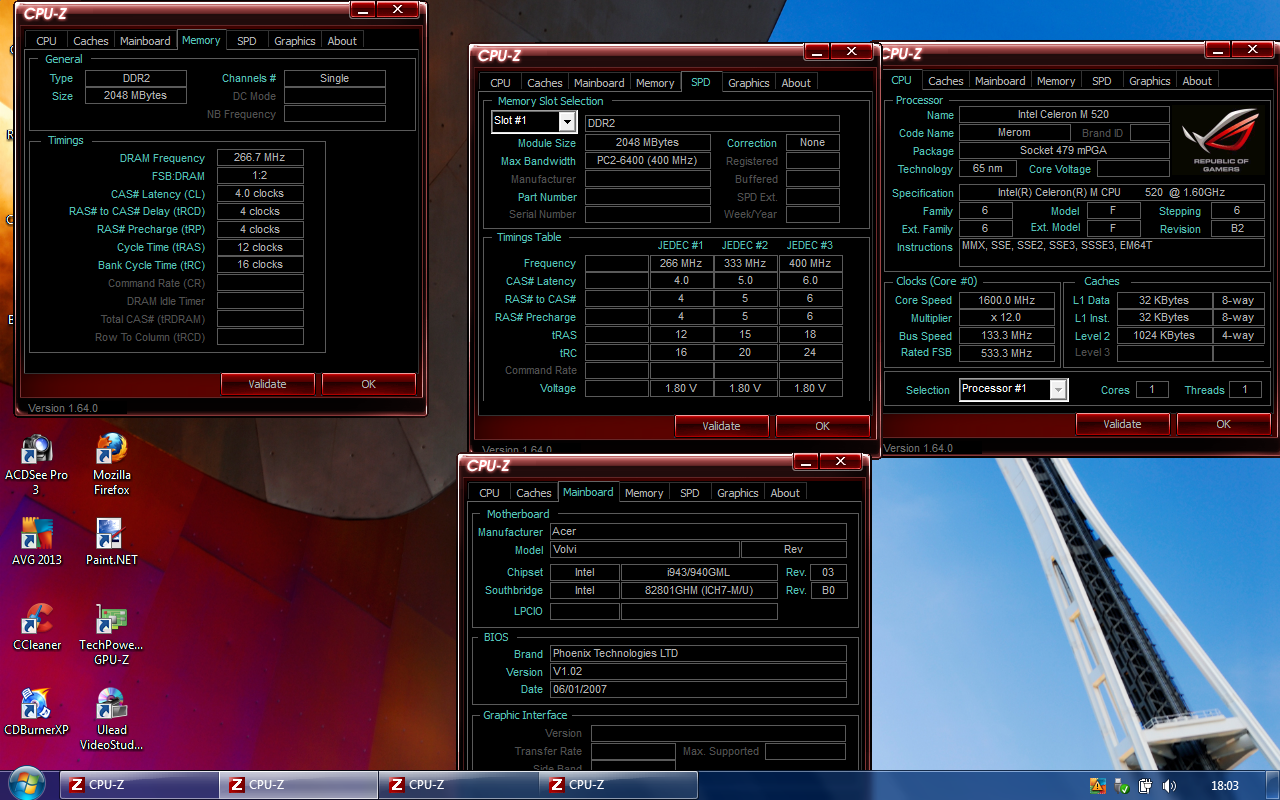Select the Paint.NET desktop shortcut
The width and height of the screenshot is (1280, 800).
click(x=111, y=542)
